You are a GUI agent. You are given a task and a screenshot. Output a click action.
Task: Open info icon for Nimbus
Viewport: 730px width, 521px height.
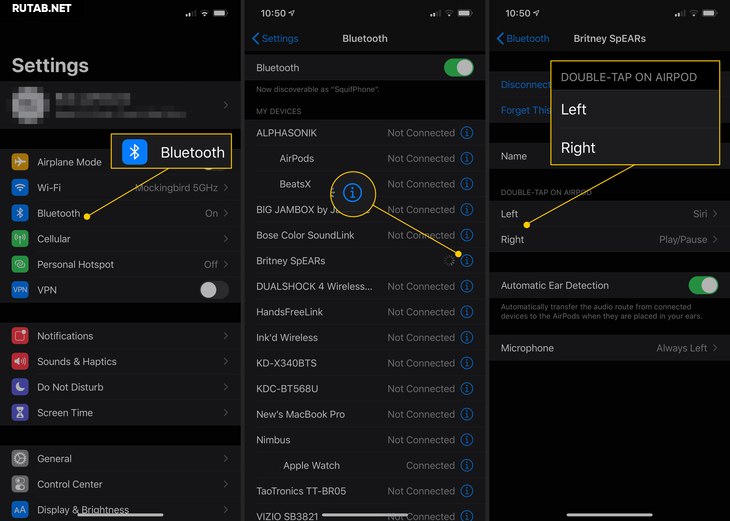tap(466, 440)
